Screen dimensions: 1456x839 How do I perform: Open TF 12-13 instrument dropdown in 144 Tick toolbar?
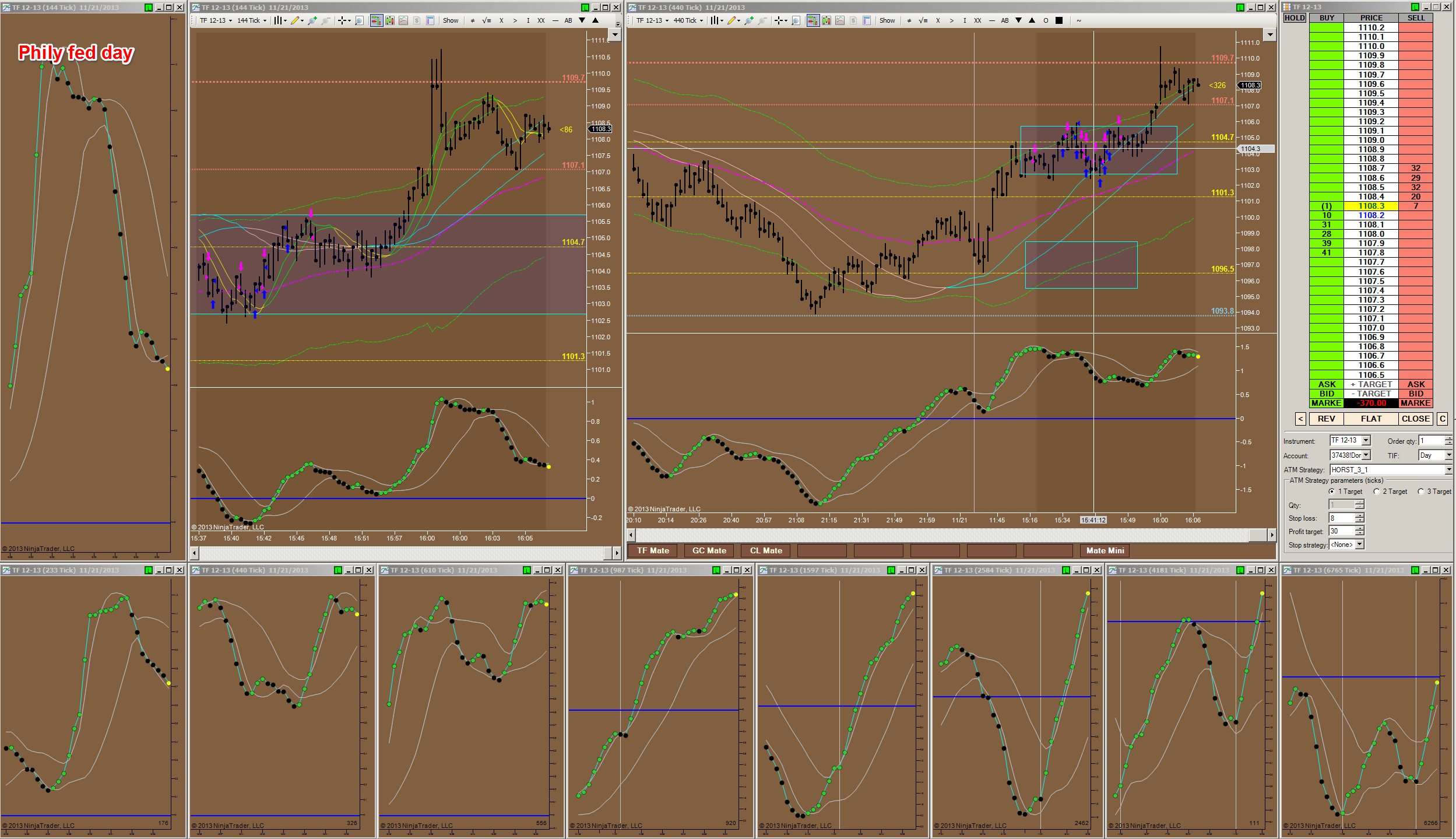click(x=216, y=20)
